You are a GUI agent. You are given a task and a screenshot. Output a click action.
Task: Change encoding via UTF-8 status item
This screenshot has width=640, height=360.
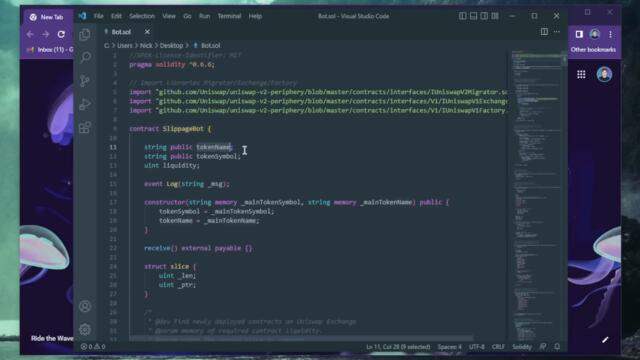pos(476,347)
